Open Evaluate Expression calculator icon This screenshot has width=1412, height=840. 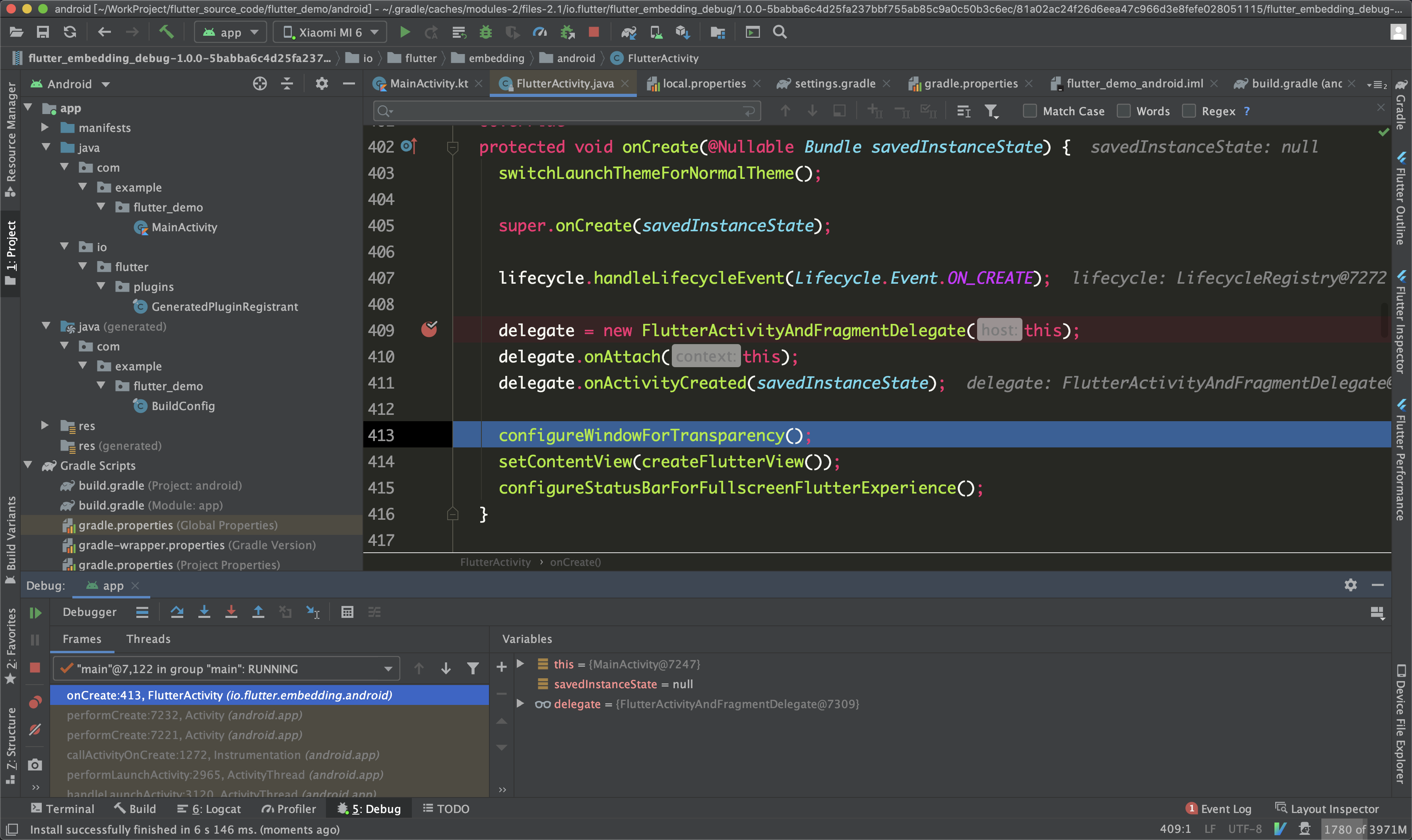347,612
